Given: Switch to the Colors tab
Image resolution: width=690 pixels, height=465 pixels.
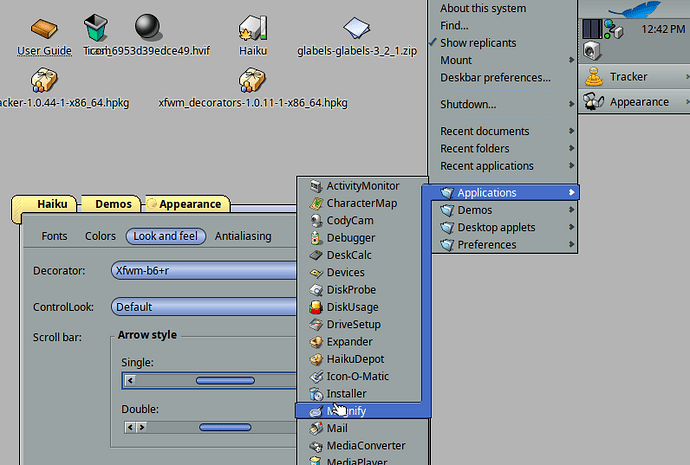Looking at the screenshot, I should click(100, 236).
